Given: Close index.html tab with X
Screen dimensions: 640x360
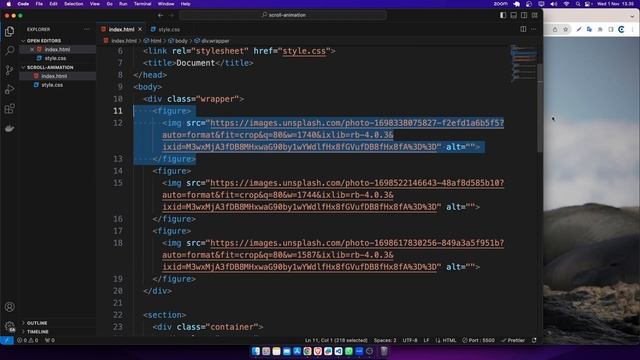Looking at the screenshot, I should 140,29.
